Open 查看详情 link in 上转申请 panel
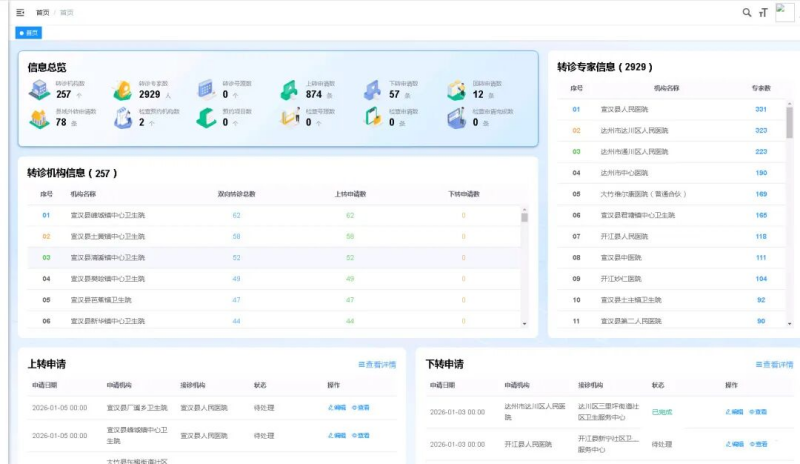 click(x=377, y=365)
